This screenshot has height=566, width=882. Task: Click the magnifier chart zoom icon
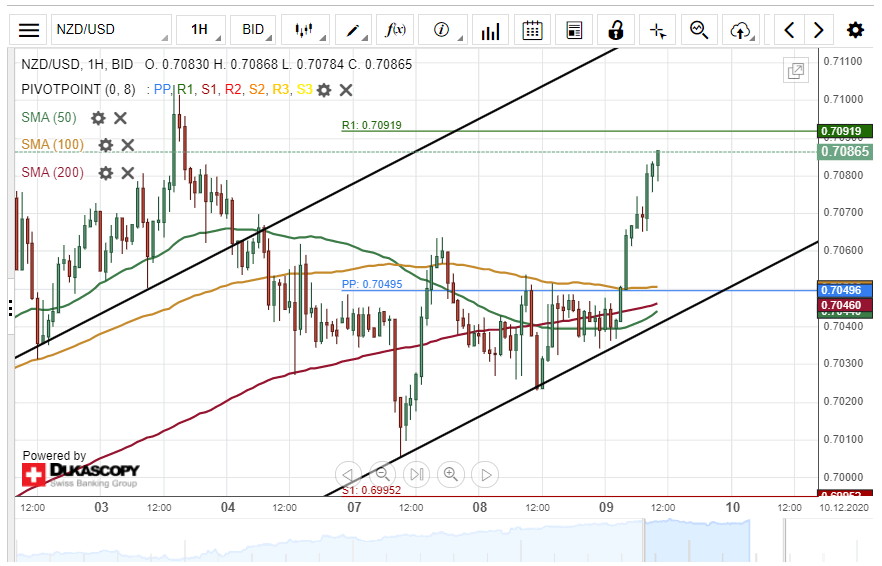click(699, 30)
